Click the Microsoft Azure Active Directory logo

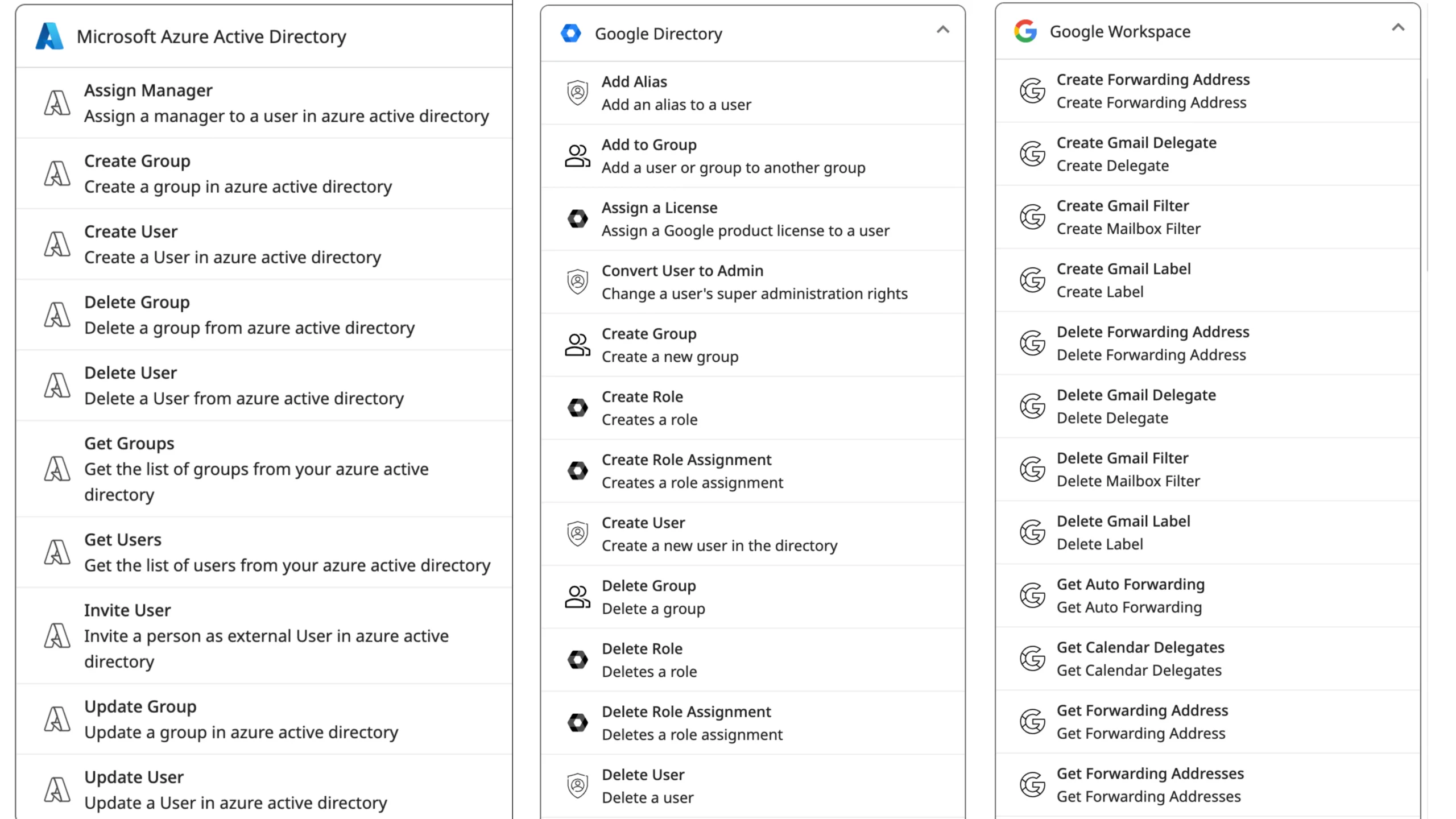tap(49, 36)
